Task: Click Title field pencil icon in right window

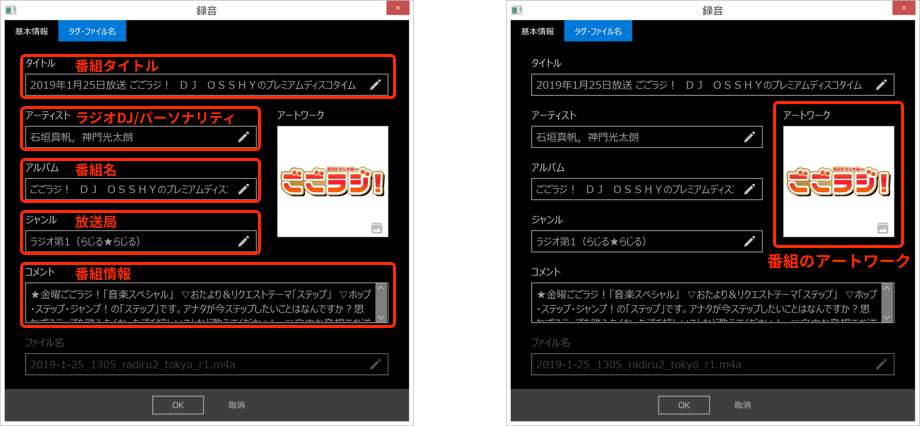Action: click(881, 84)
